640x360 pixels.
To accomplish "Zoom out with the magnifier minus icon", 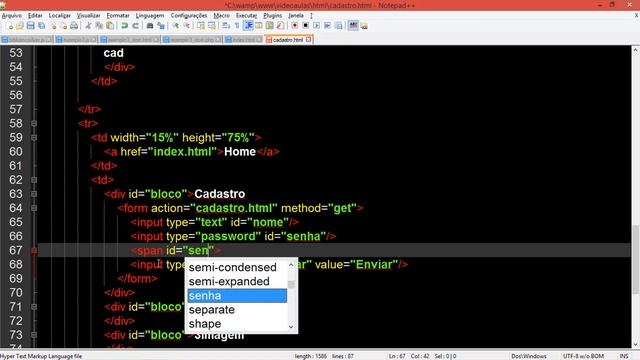I will [x=187, y=26].
